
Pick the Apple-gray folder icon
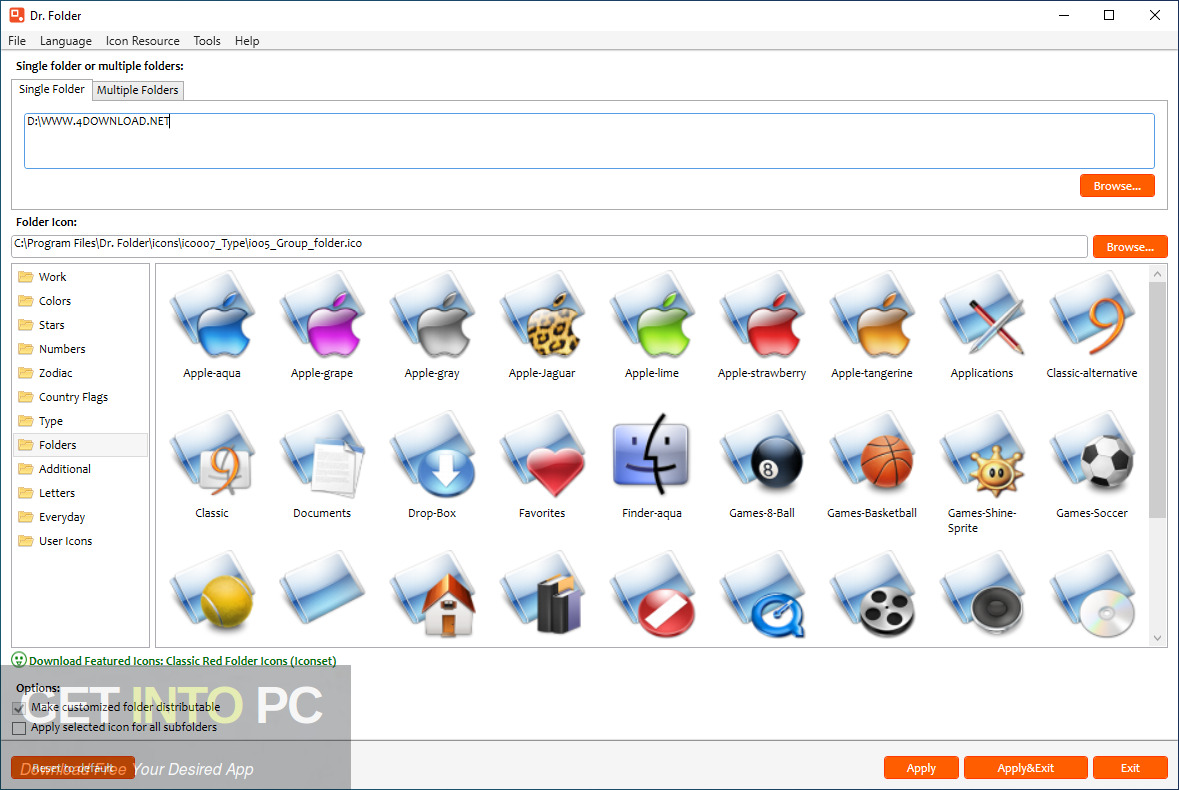pyautogui.click(x=432, y=316)
